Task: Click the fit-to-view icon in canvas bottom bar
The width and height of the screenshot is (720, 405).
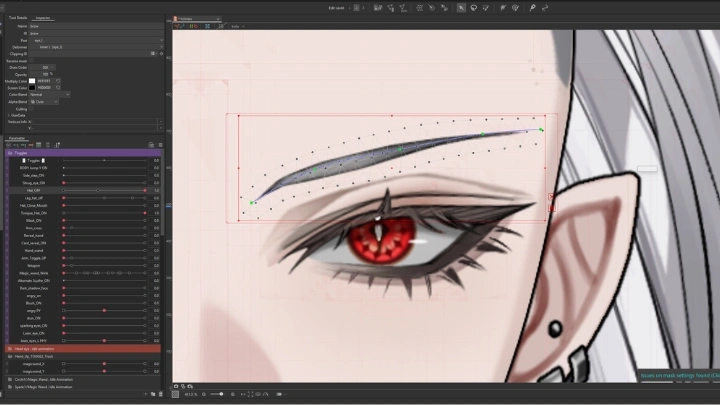Action: pyautogui.click(x=250, y=394)
